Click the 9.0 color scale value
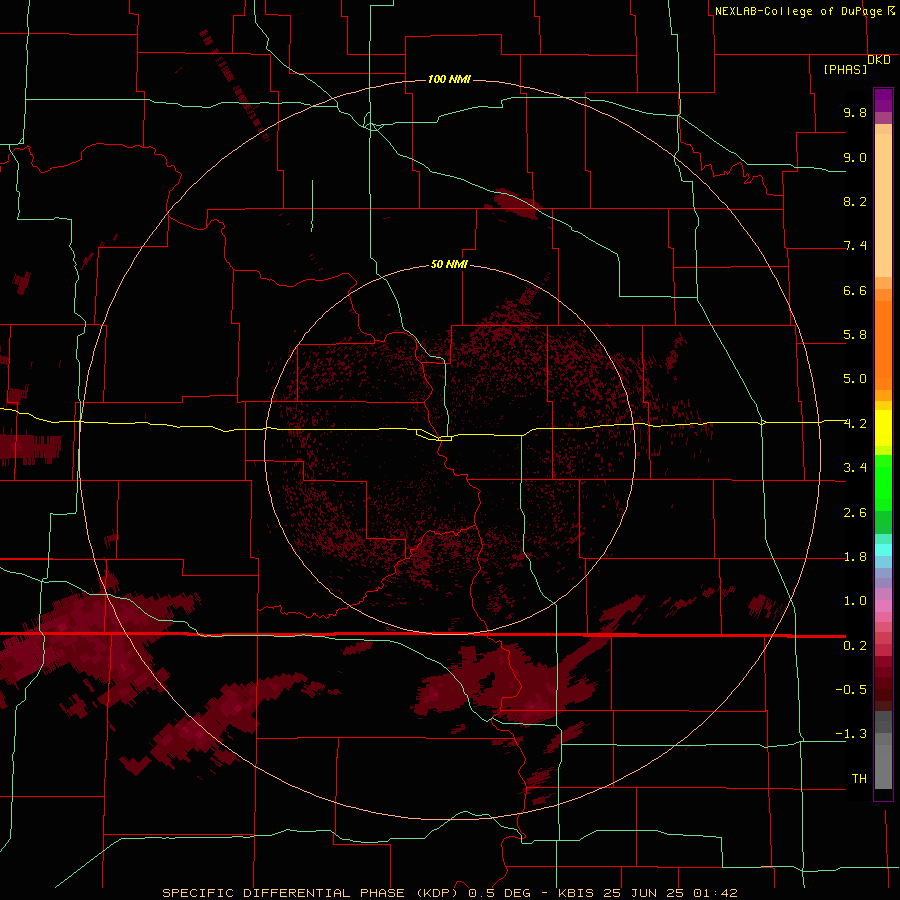900x900 pixels. (x=855, y=157)
